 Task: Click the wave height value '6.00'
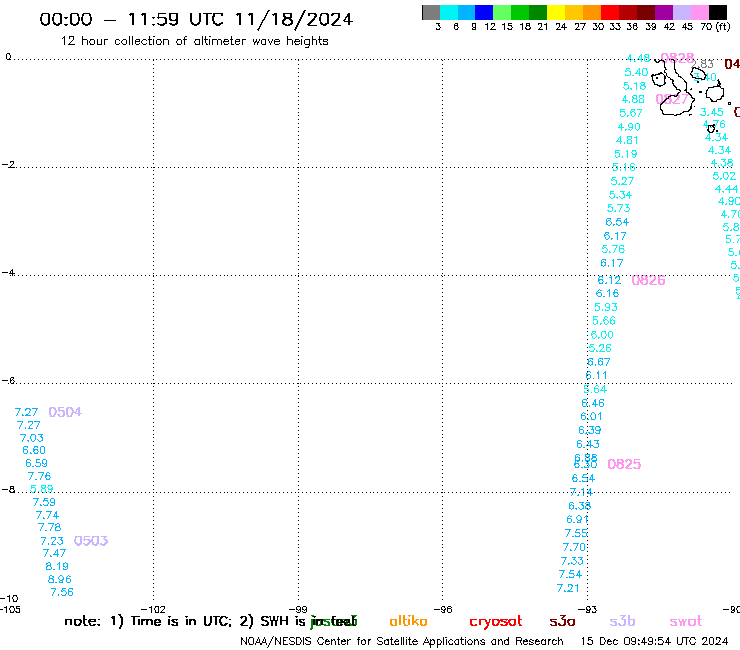[x=602, y=335]
